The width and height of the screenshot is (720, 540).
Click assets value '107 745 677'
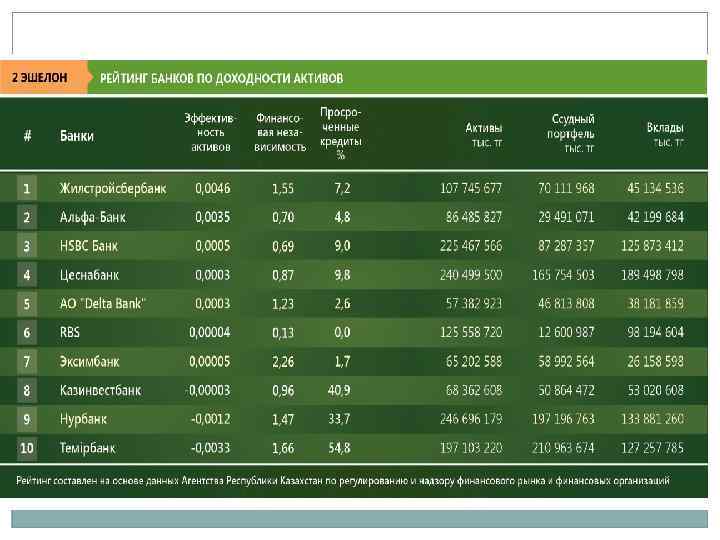(471, 188)
